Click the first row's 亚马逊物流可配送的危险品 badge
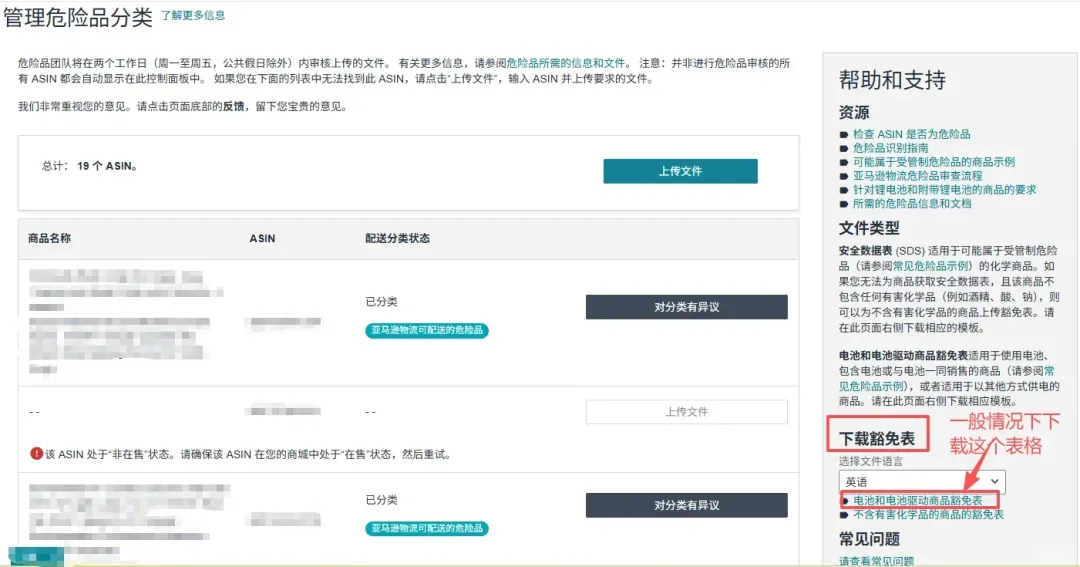 [427, 331]
